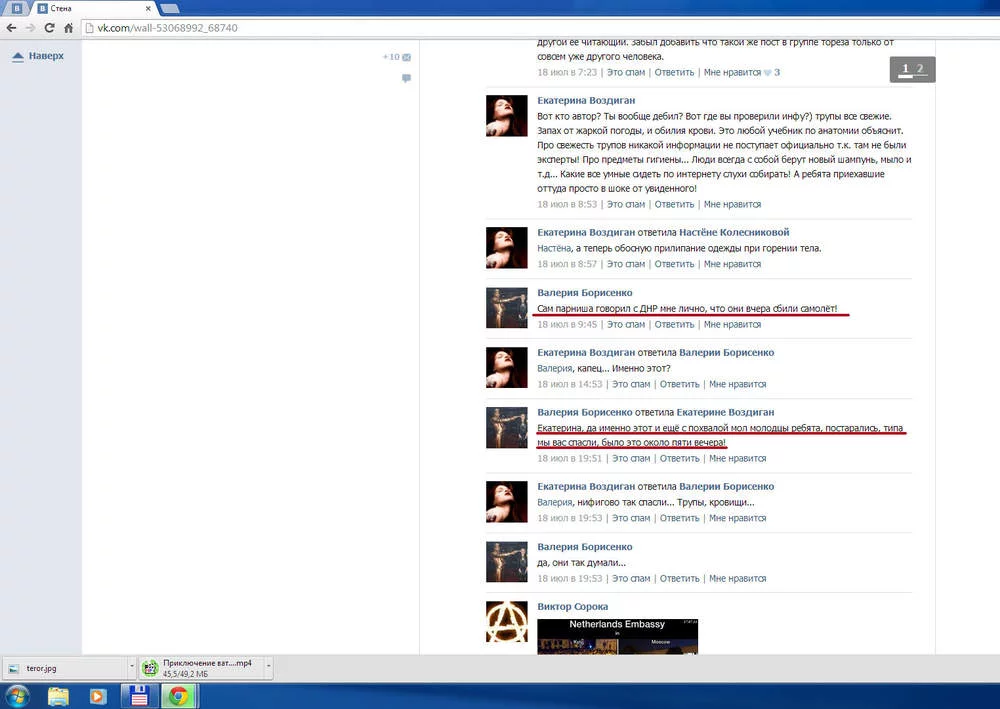
Task: Click Мне нравится on Валерия's 19:53 comment
Action: pos(737,579)
